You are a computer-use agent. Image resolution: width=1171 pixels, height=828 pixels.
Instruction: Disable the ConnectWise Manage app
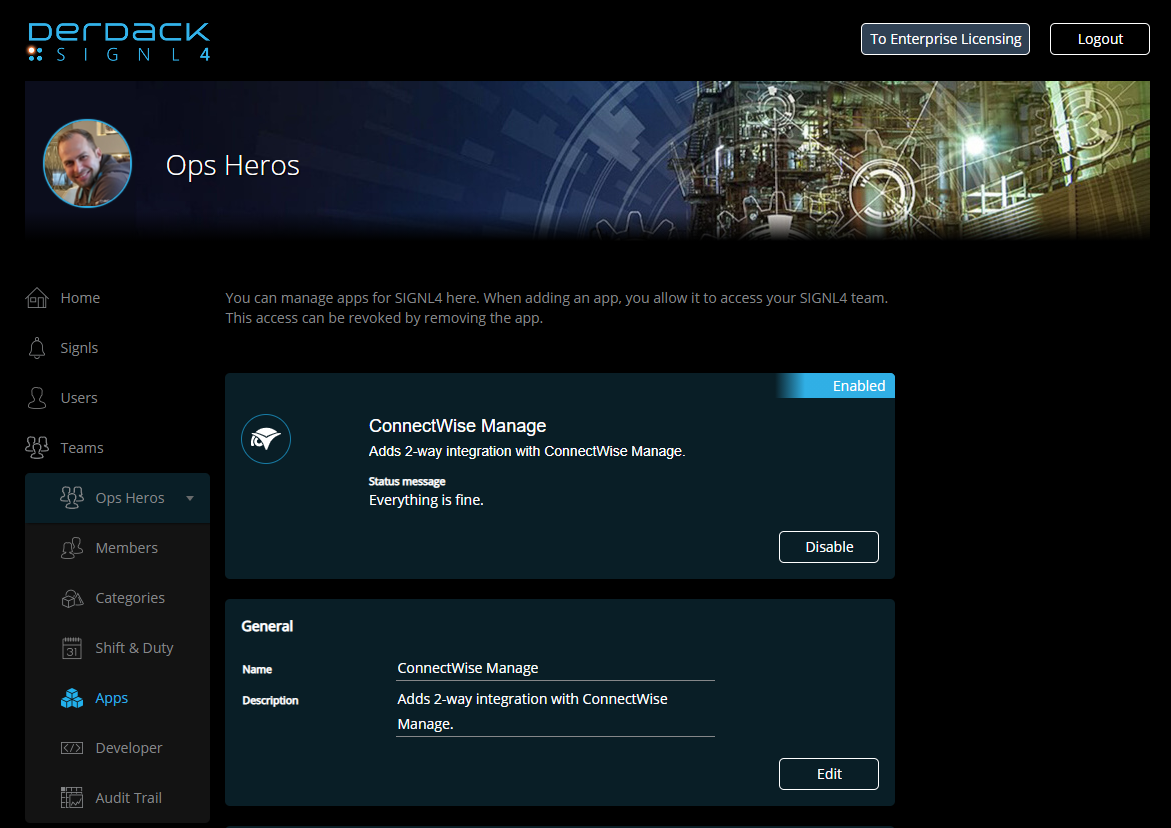(828, 547)
